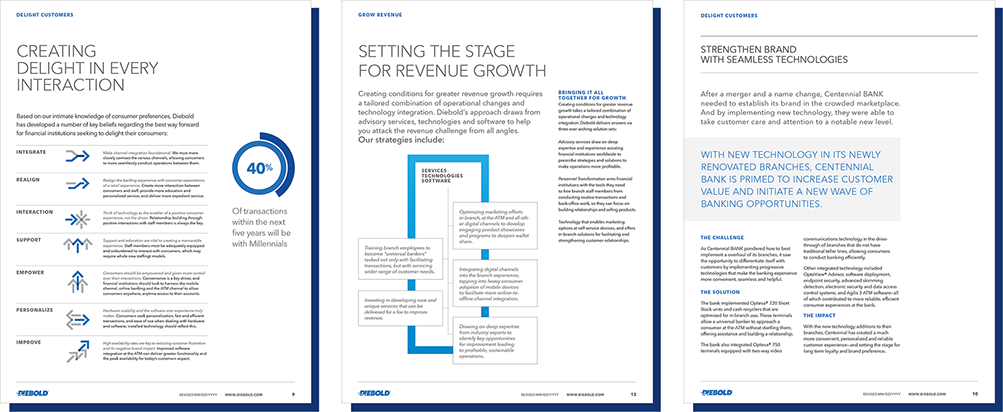Image resolution: width=1003 pixels, height=412 pixels.
Task: Click the Improve diagonal arrows icon
Action: [x=77, y=351]
